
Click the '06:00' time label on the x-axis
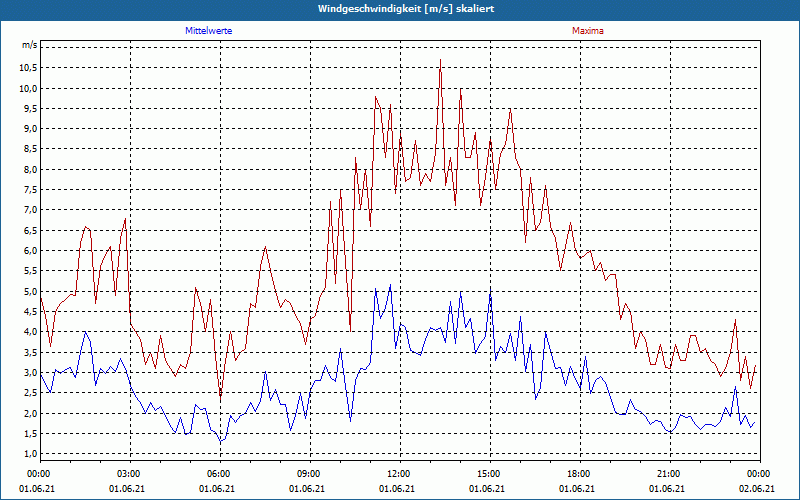(220, 474)
